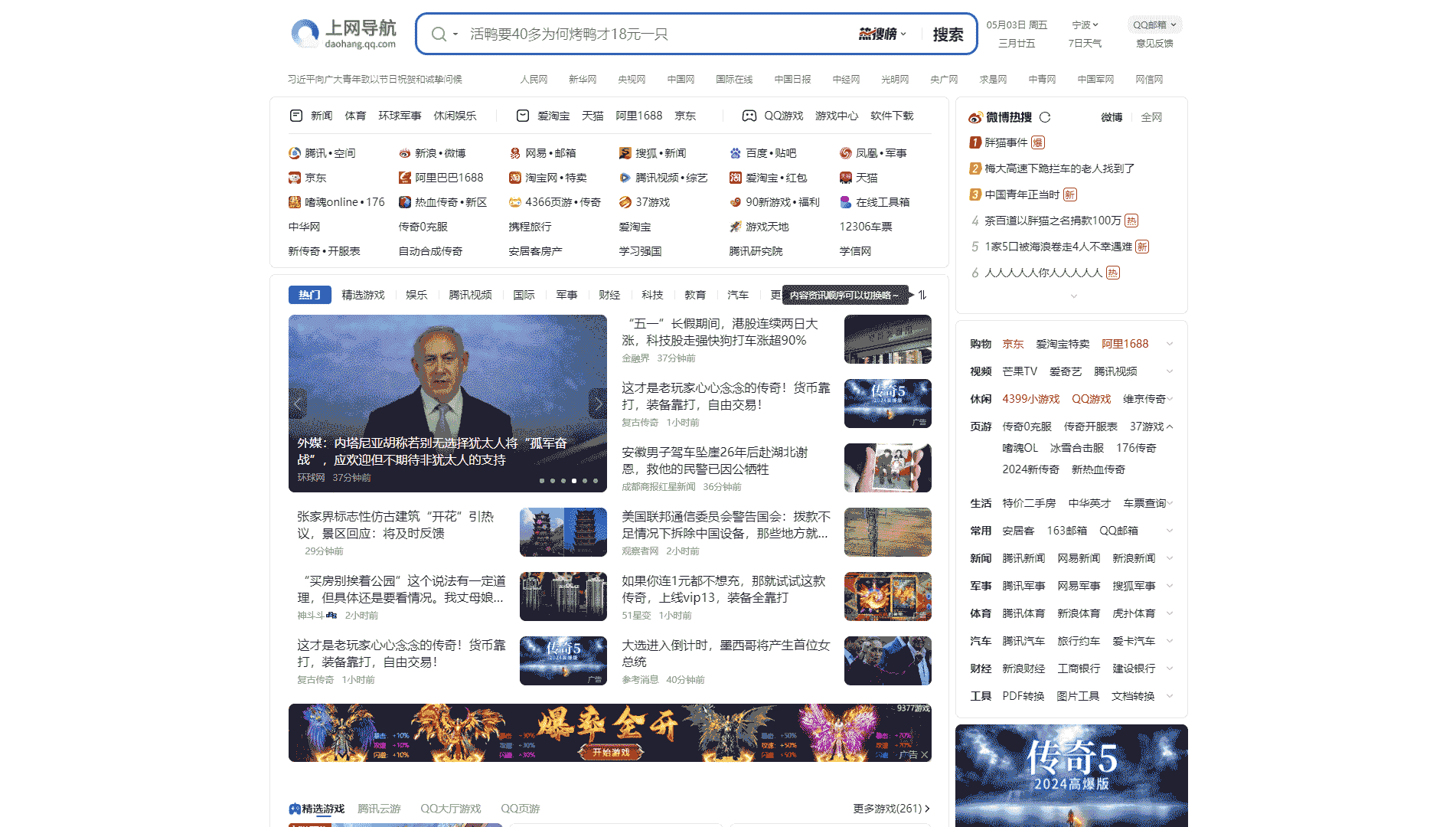1456x827 pixels.
Task: Click the news category icon beside 新闻
Action: [296, 116]
